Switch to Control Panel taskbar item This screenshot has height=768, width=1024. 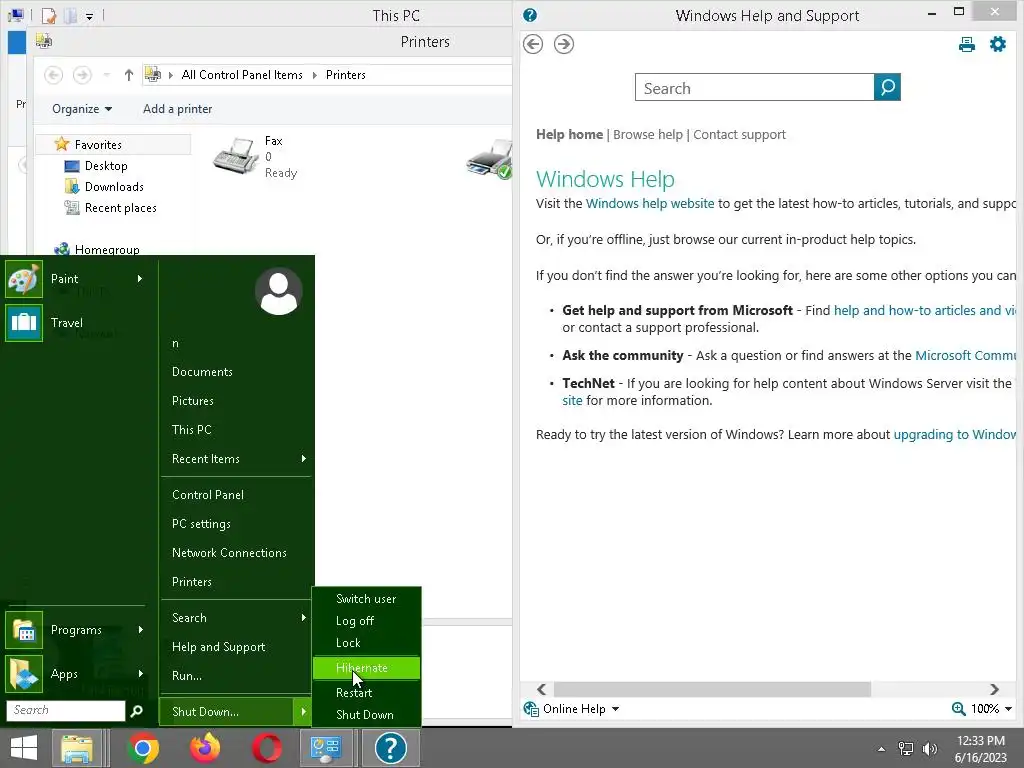[x=326, y=748]
